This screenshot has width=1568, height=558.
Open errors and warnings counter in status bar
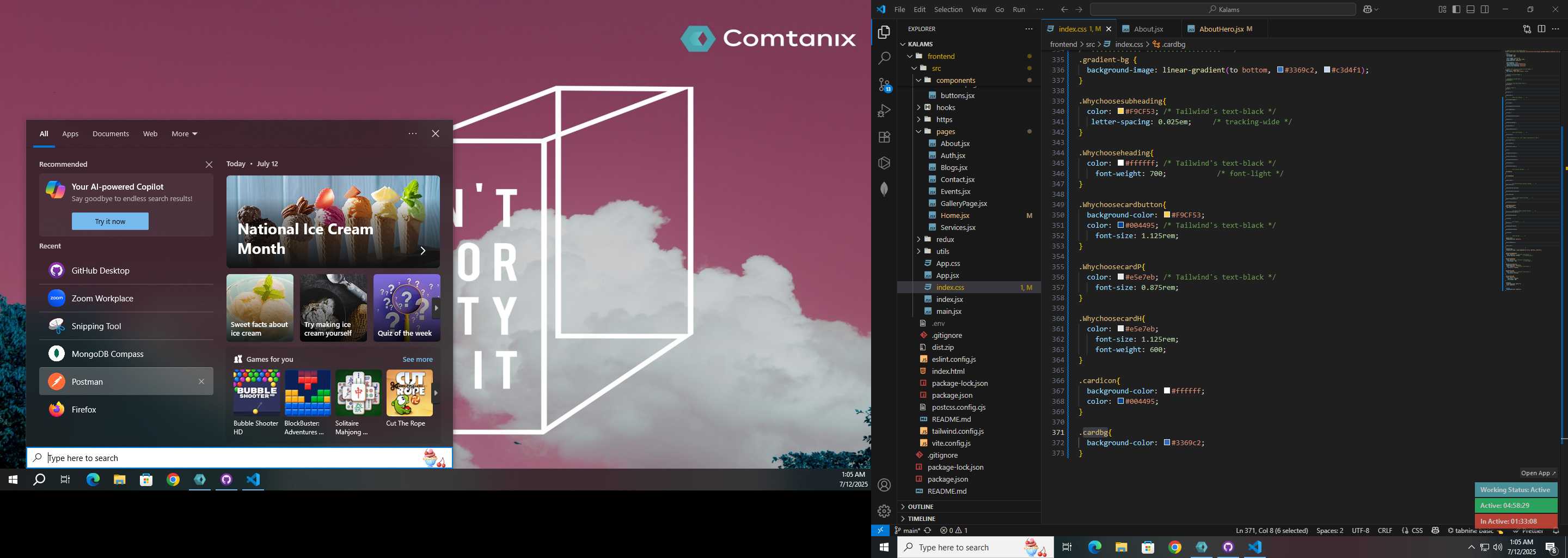pos(954,531)
